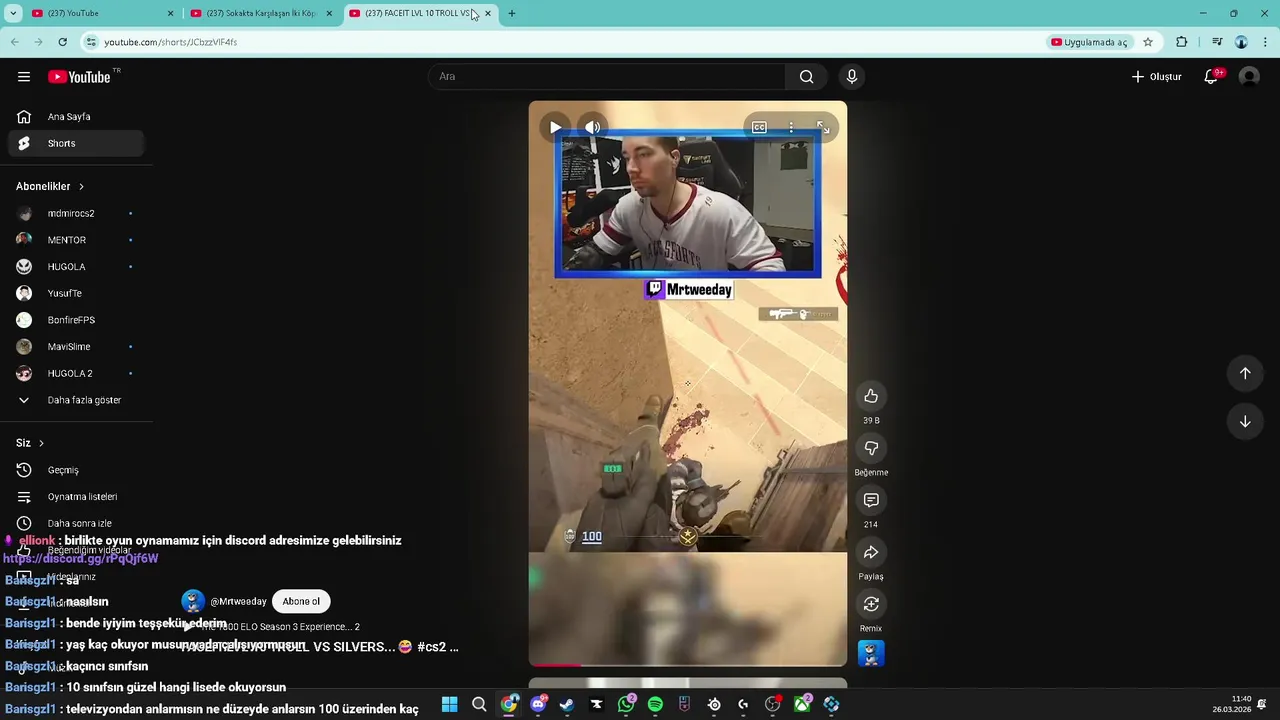
Task: Open the Oluştur create button
Action: [x=1157, y=77]
